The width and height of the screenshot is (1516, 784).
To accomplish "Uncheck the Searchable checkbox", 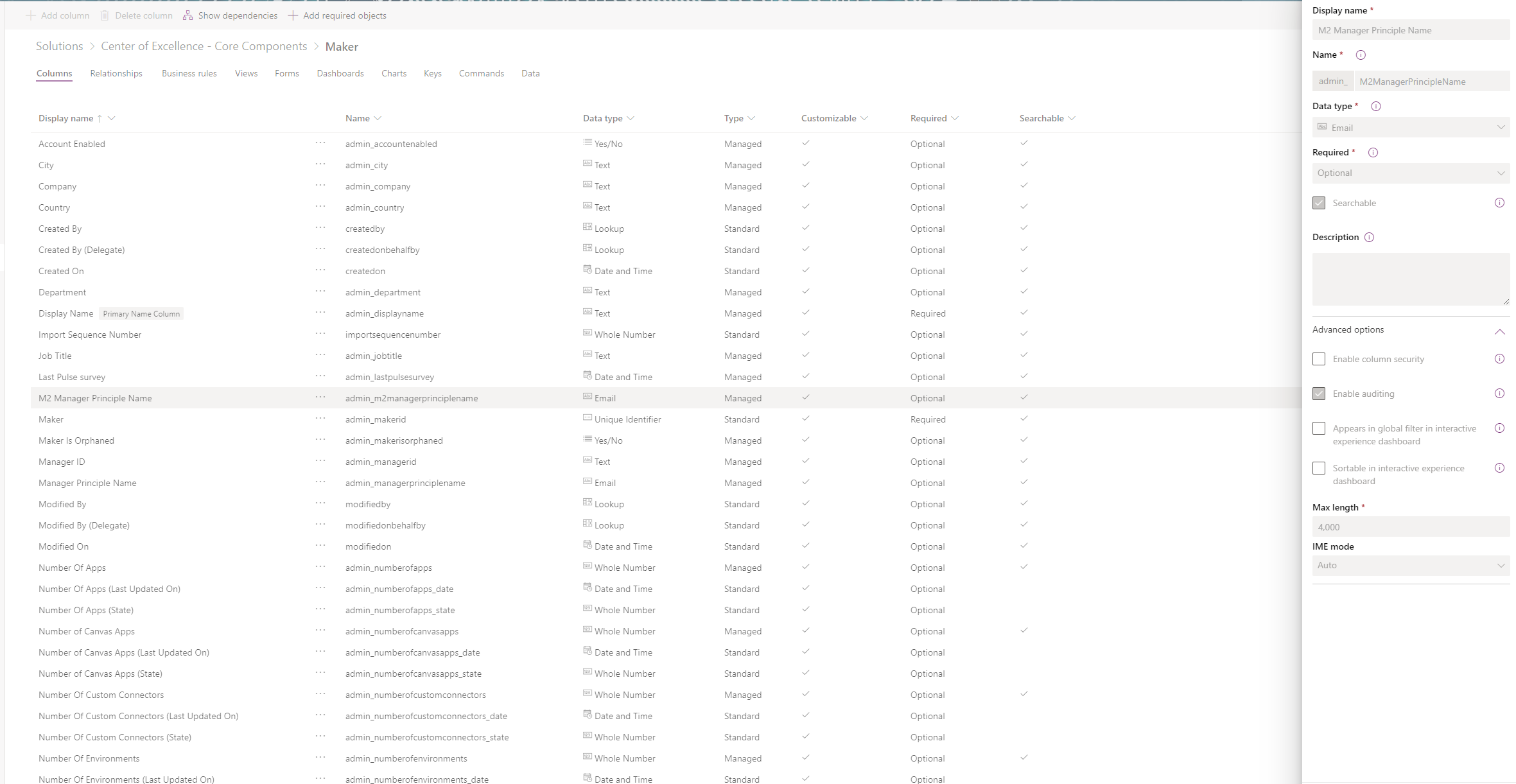I will pyautogui.click(x=1320, y=202).
